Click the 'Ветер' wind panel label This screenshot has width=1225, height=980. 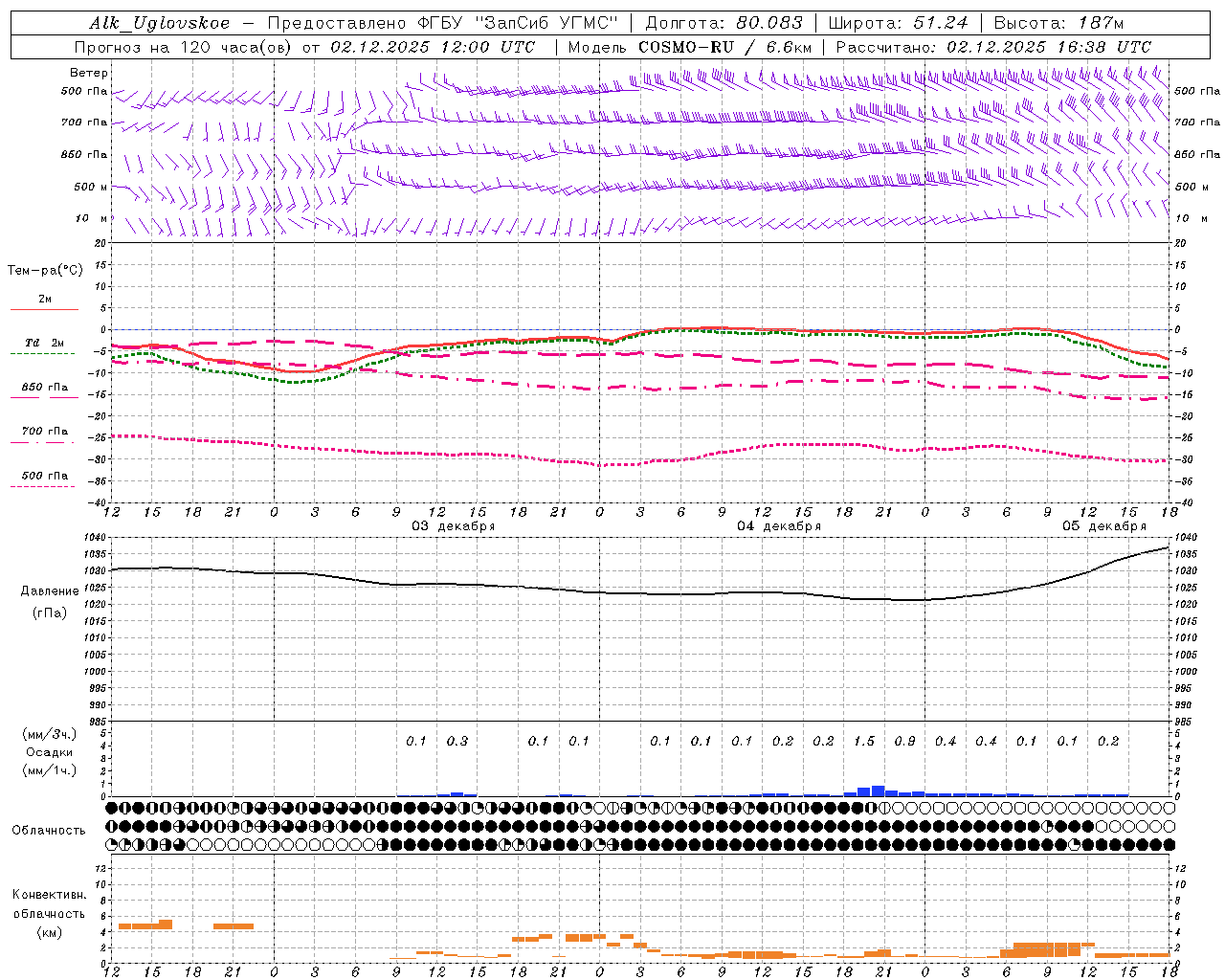coord(89,73)
